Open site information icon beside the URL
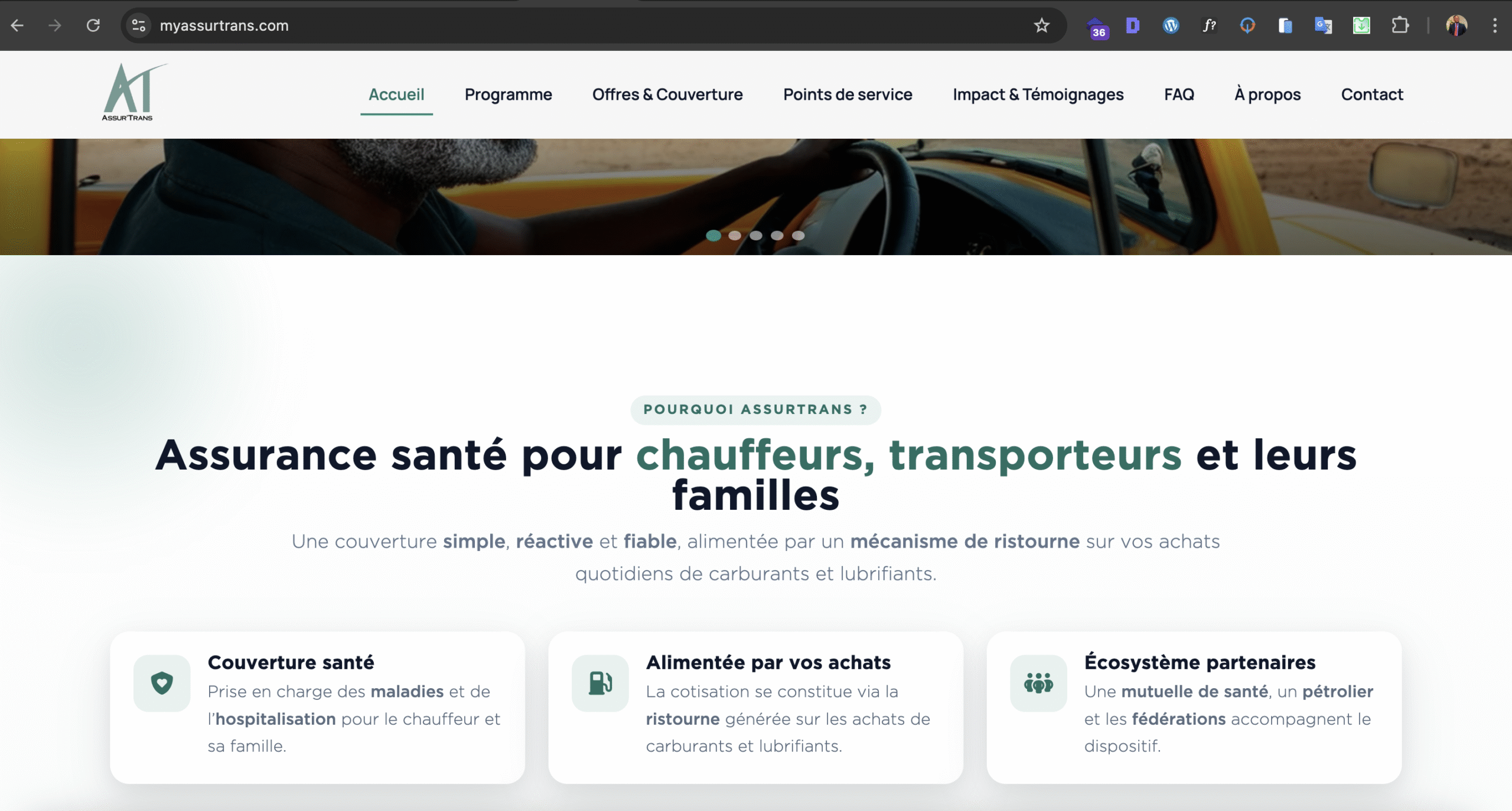The height and width of the screenshot is (811, 1512). pyautogui.click(x=139, y=25)
